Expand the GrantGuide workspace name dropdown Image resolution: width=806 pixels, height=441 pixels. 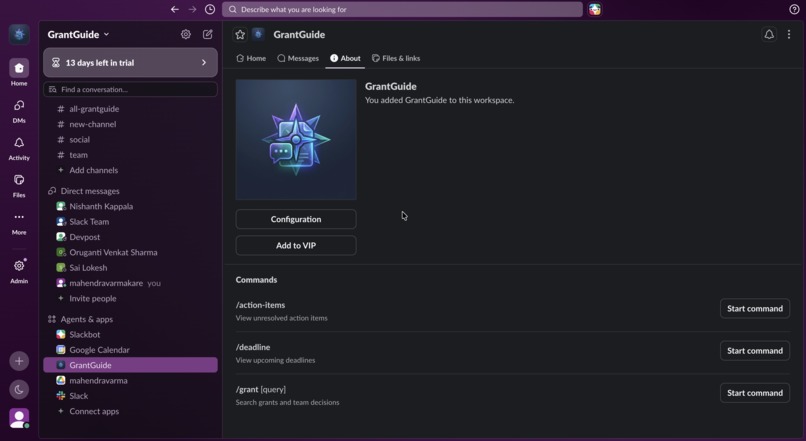tap(78, 34)
